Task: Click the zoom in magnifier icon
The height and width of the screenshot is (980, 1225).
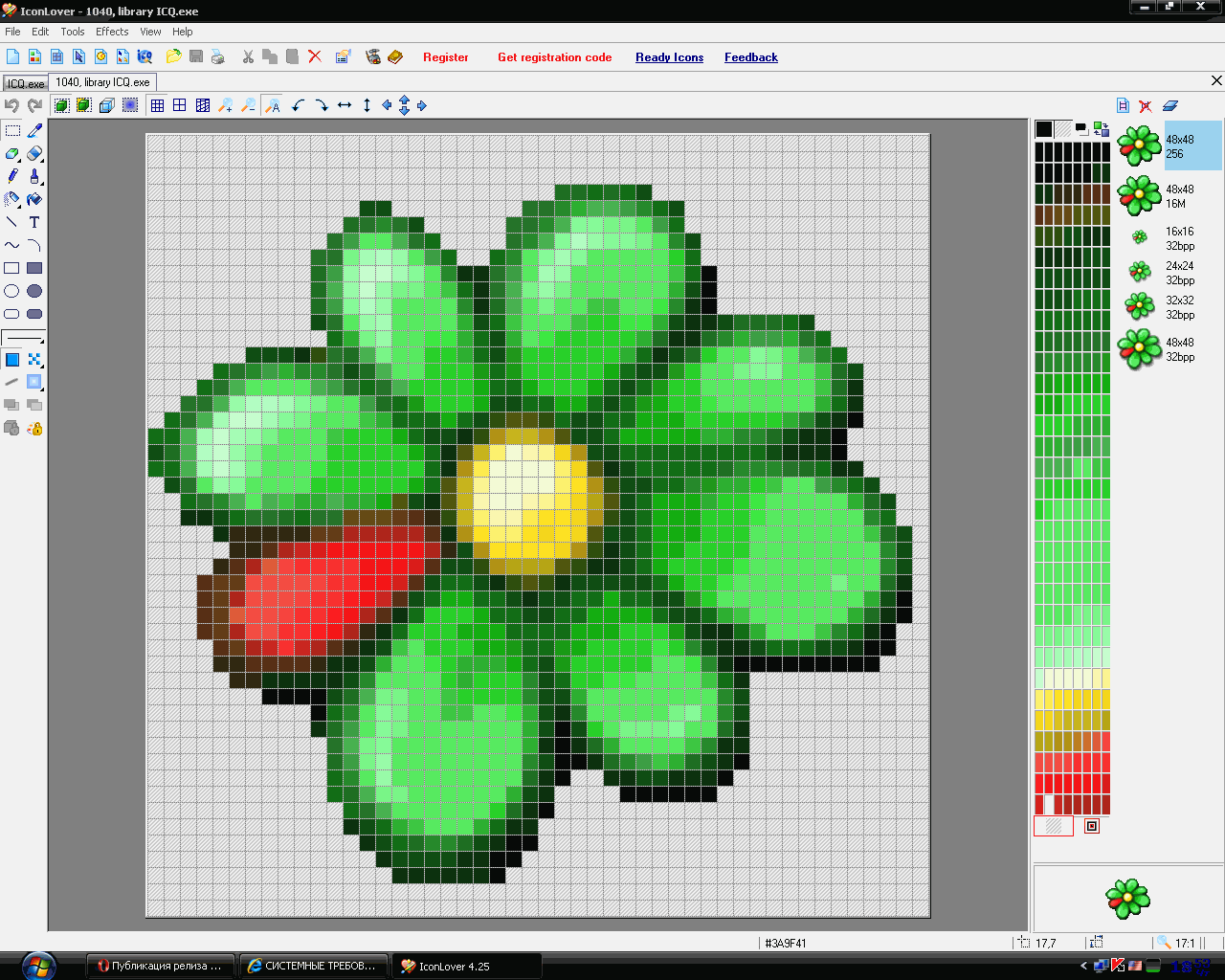Action: [226, 105]
